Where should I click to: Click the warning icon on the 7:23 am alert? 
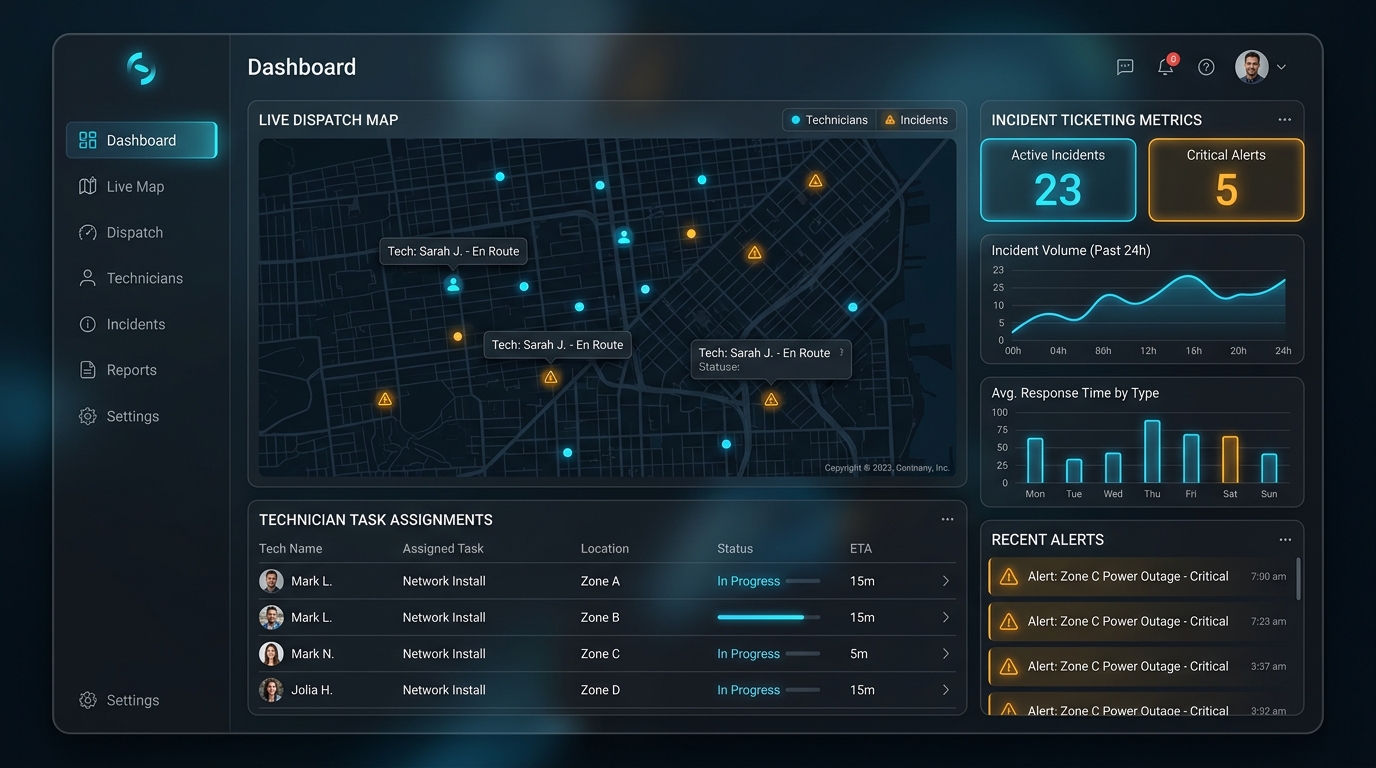[1009, 621]
